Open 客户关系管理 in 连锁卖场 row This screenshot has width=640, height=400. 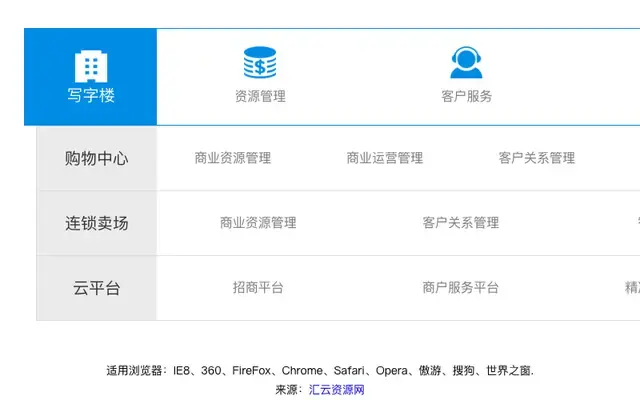click(x=461, y=223)
